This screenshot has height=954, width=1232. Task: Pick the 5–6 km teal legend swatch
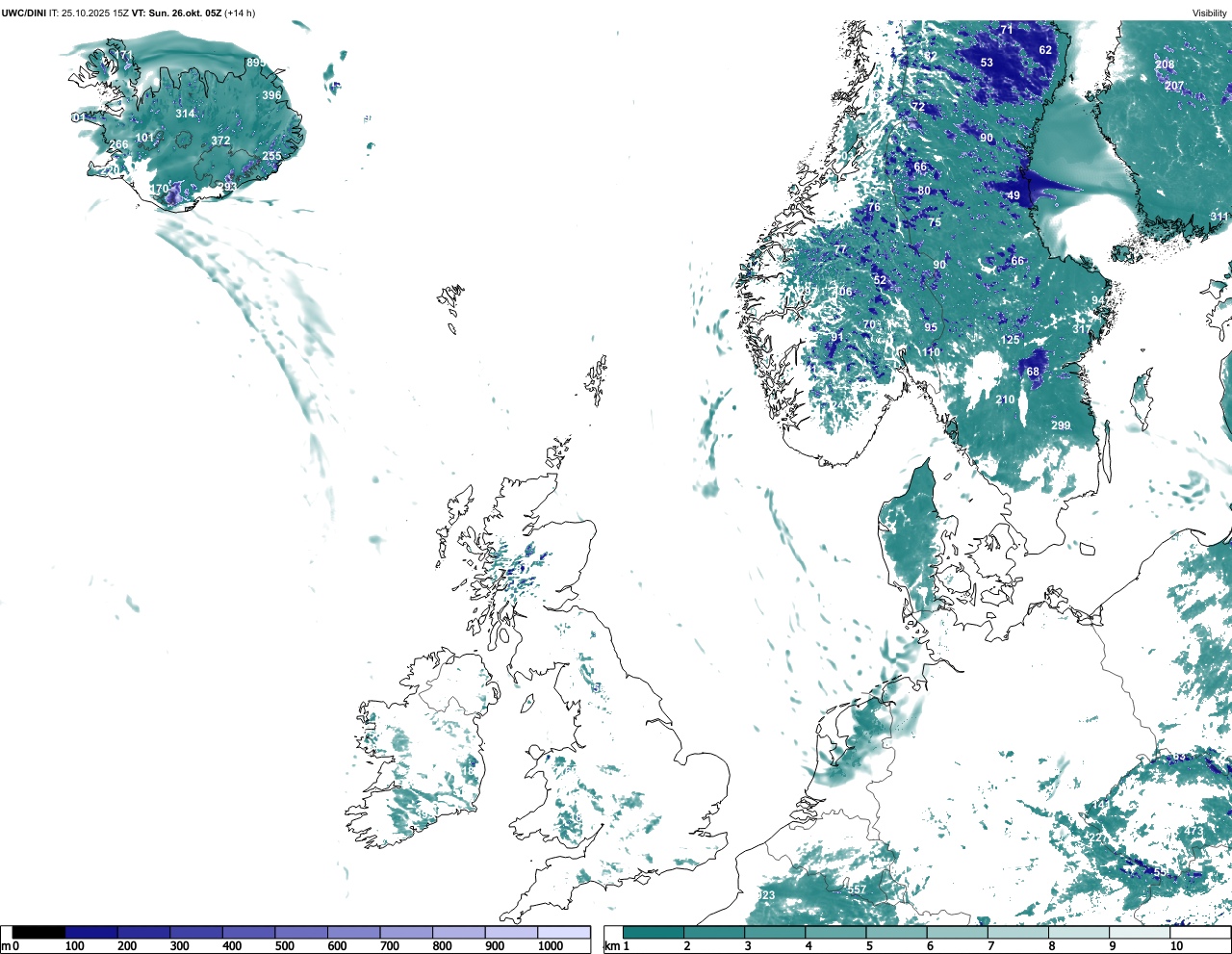[x=897, y=932]
